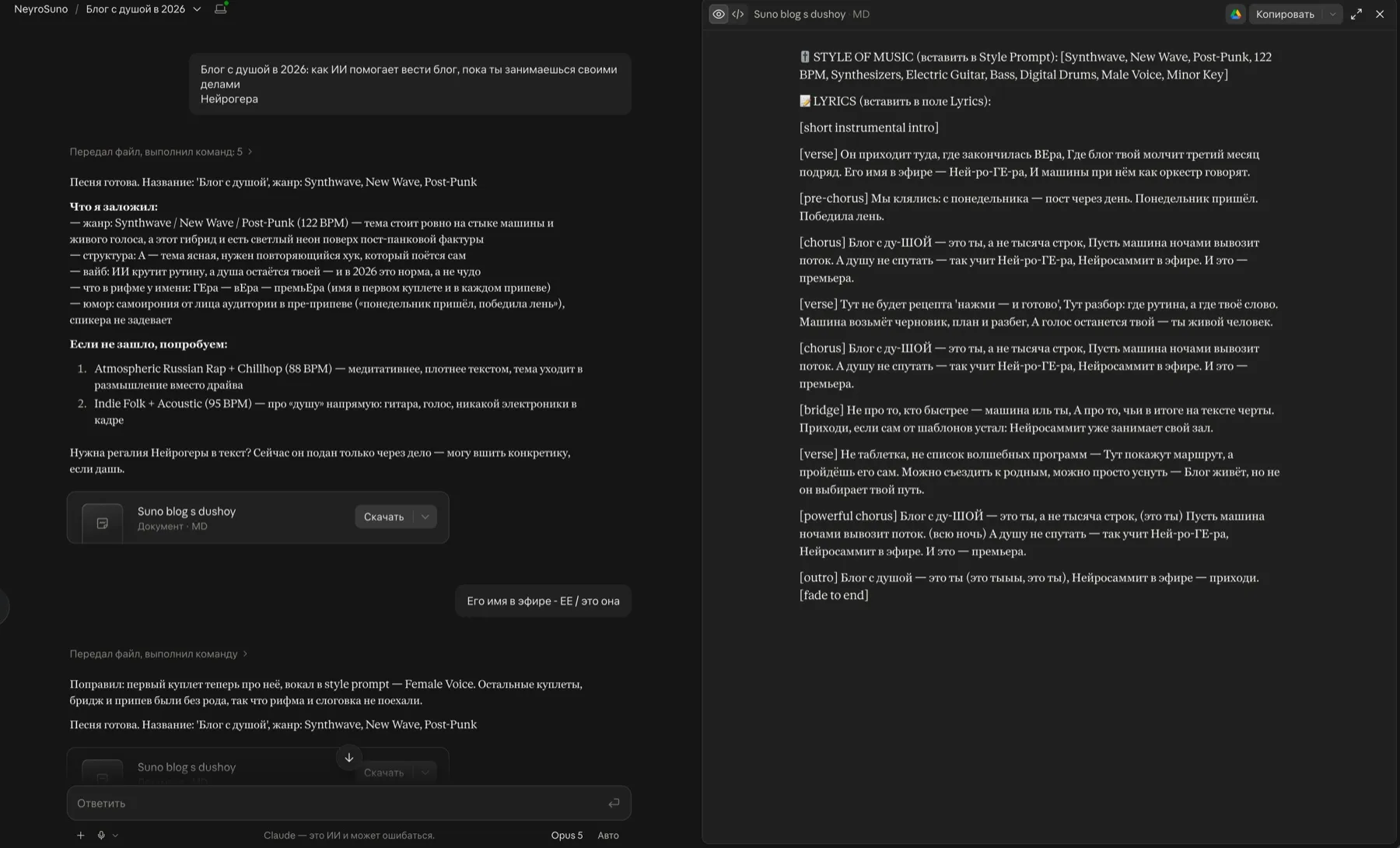This screenshot has height=848, width=1400.
Task: Go to the NeyroSuno project
Action: tap(41, 9)
